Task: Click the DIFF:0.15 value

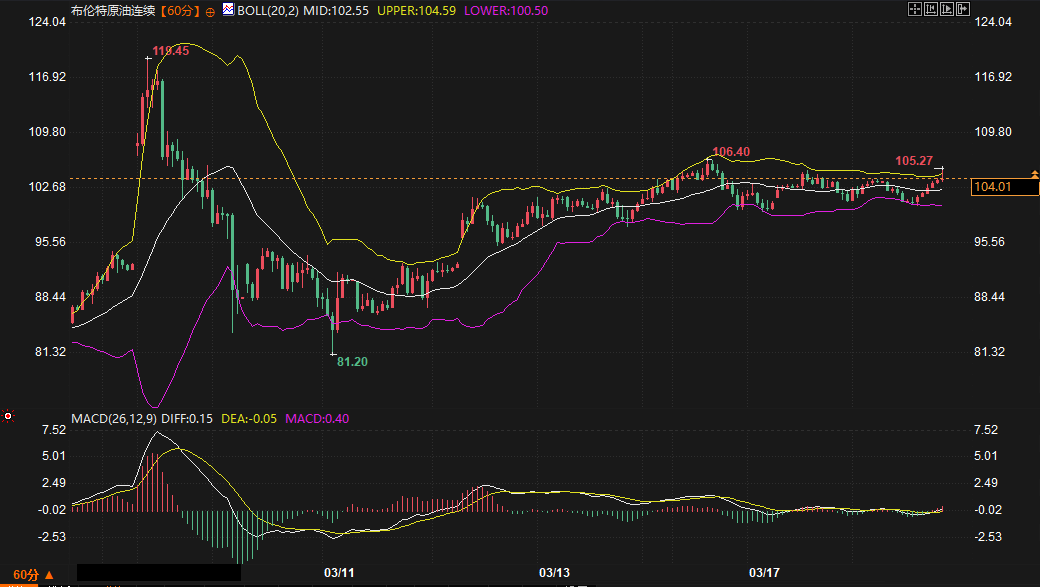Action: 187,419
